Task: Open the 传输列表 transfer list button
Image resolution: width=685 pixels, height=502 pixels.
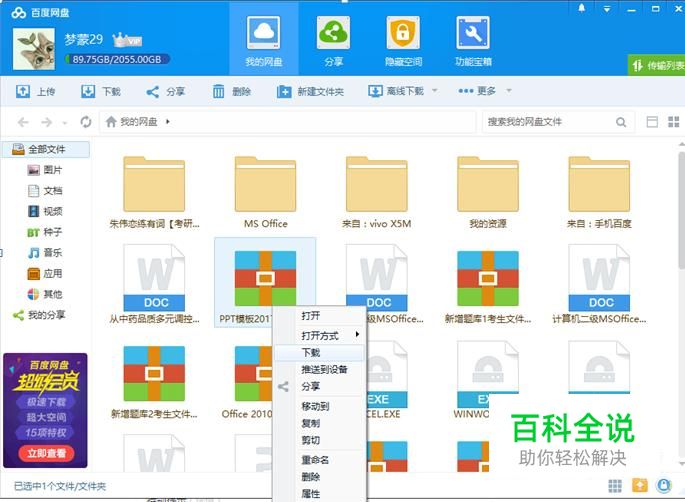Action: coord(657,66)
